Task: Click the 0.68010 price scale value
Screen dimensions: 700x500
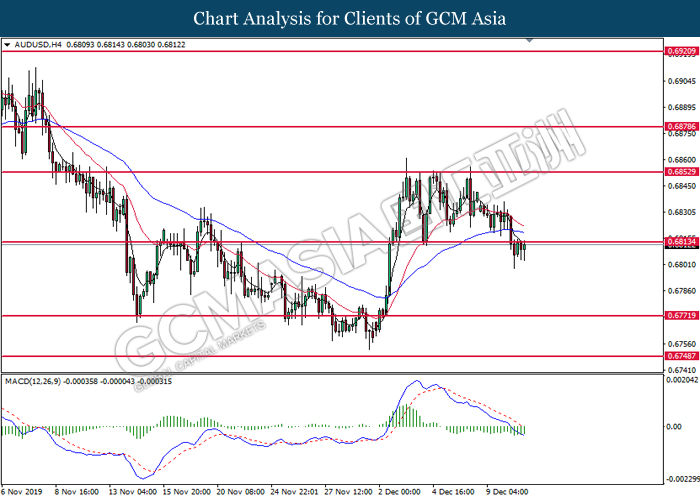Action: 682,265
